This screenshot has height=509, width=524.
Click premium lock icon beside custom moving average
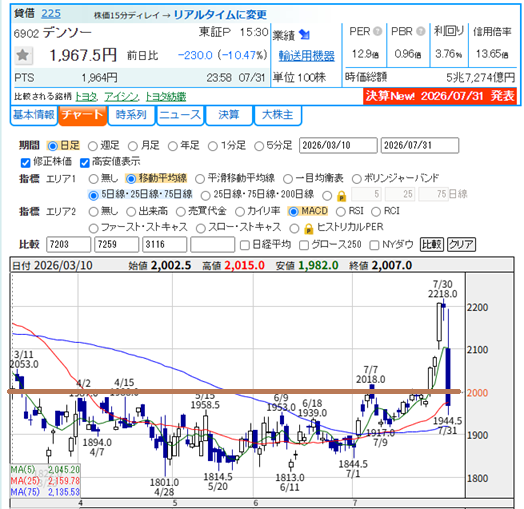pyautogui.click(x=341, y=196)
